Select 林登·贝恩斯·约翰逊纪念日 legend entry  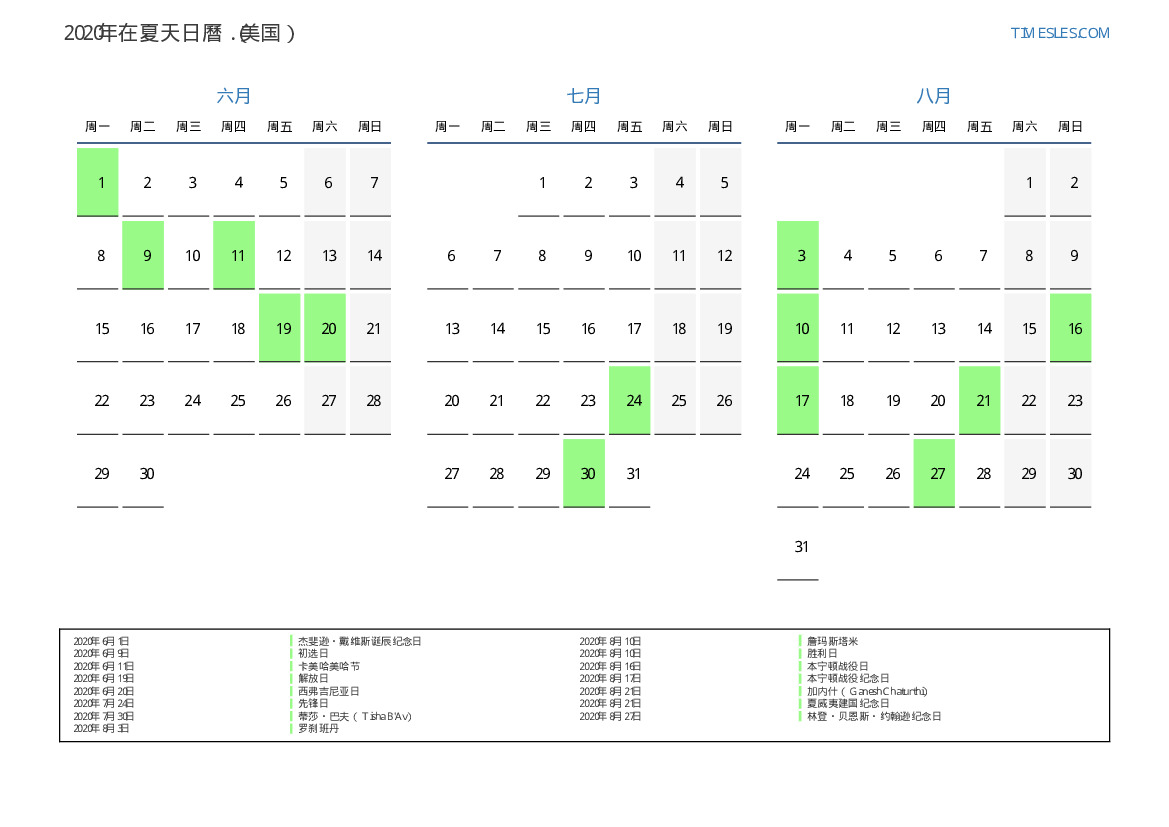[x=874, y=716]
